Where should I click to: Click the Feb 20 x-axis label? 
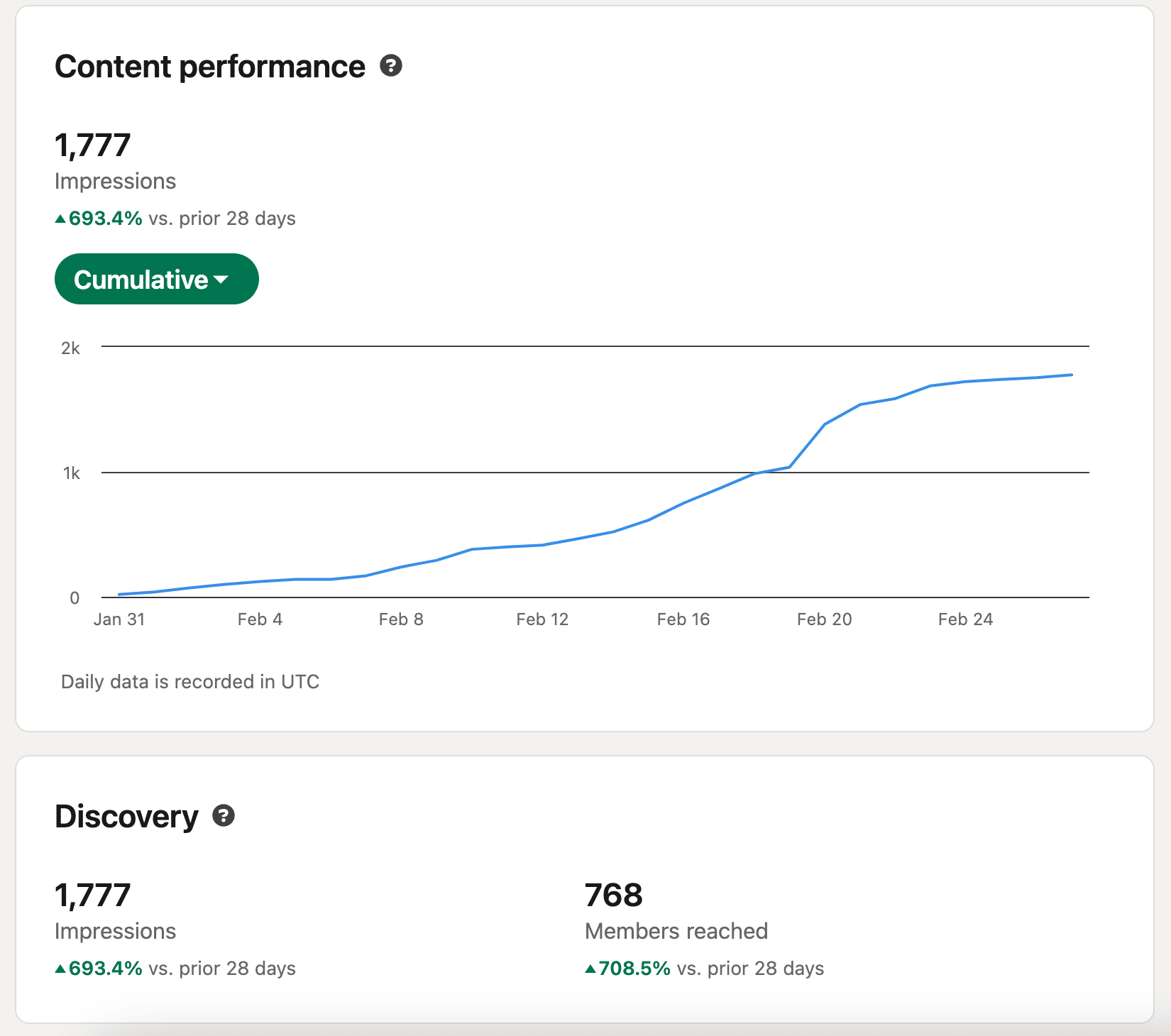click(823, 619)
